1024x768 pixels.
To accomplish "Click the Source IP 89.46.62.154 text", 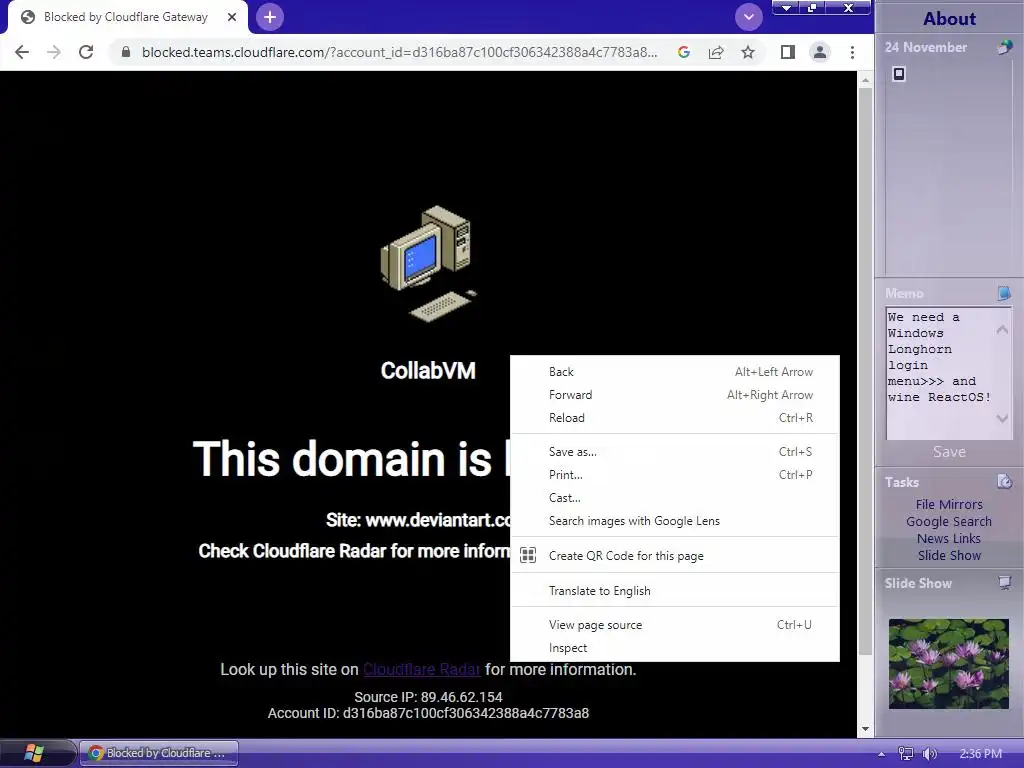I will [428, 697].
